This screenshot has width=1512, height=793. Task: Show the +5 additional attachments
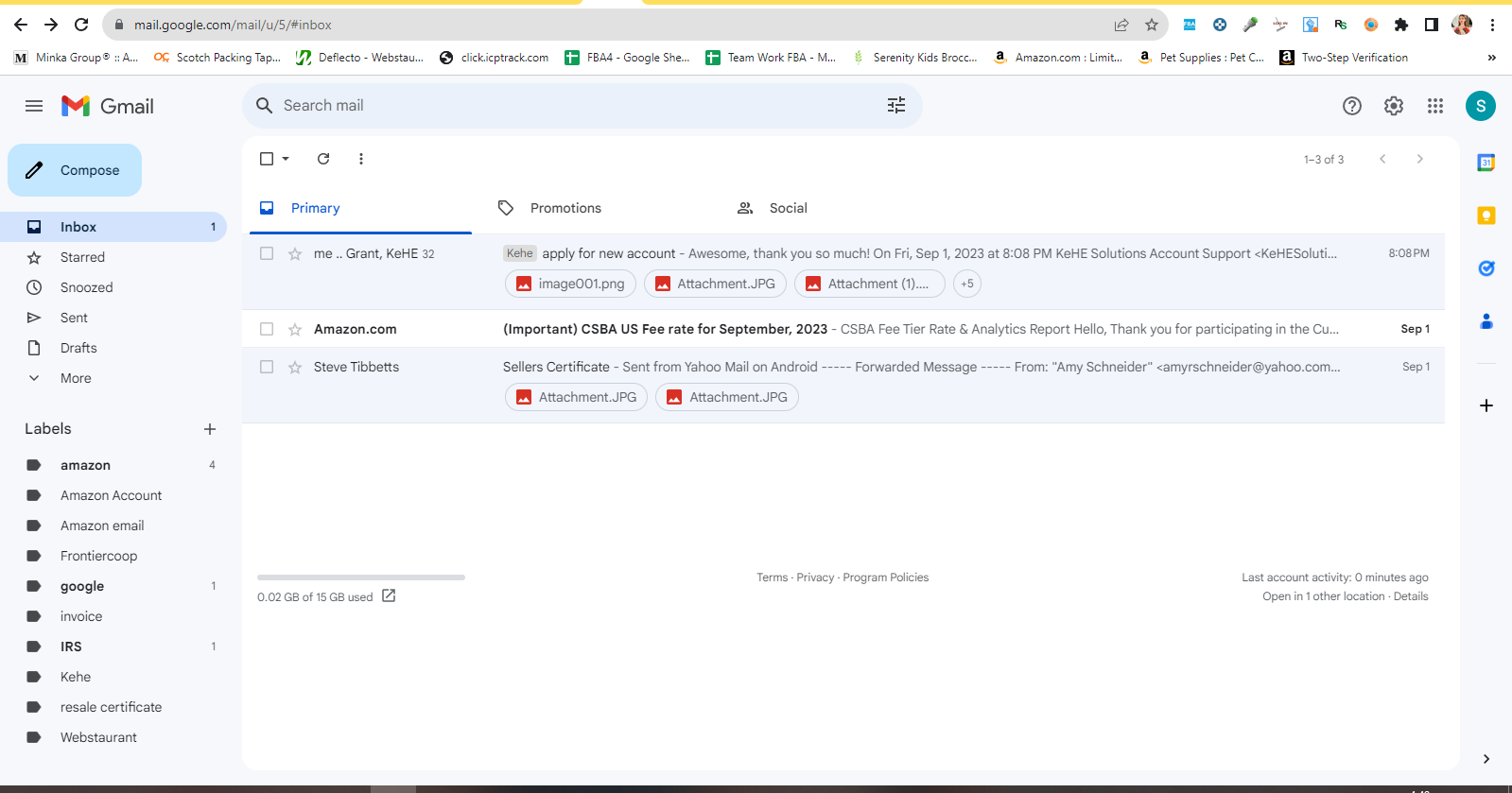click(967, 284)
